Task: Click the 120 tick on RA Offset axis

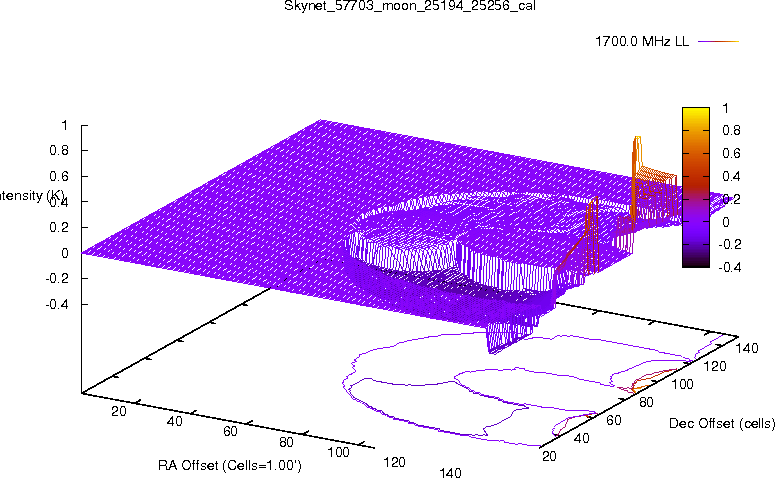Action: 394,463
